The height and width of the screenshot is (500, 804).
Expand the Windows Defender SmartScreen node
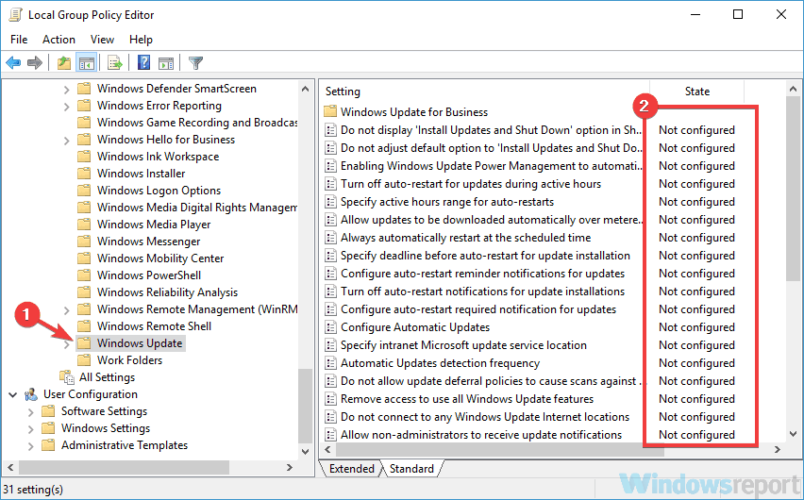[66, 90]
